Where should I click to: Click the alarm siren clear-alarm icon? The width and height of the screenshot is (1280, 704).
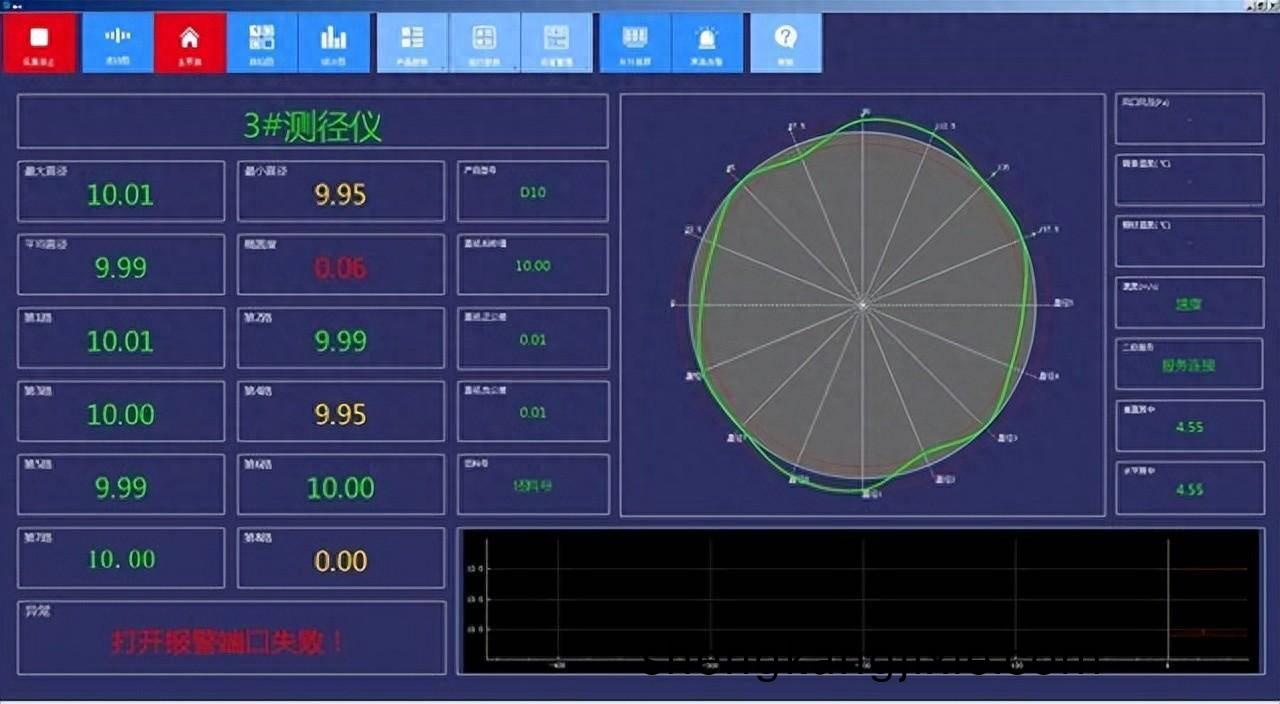coord(707,42)
